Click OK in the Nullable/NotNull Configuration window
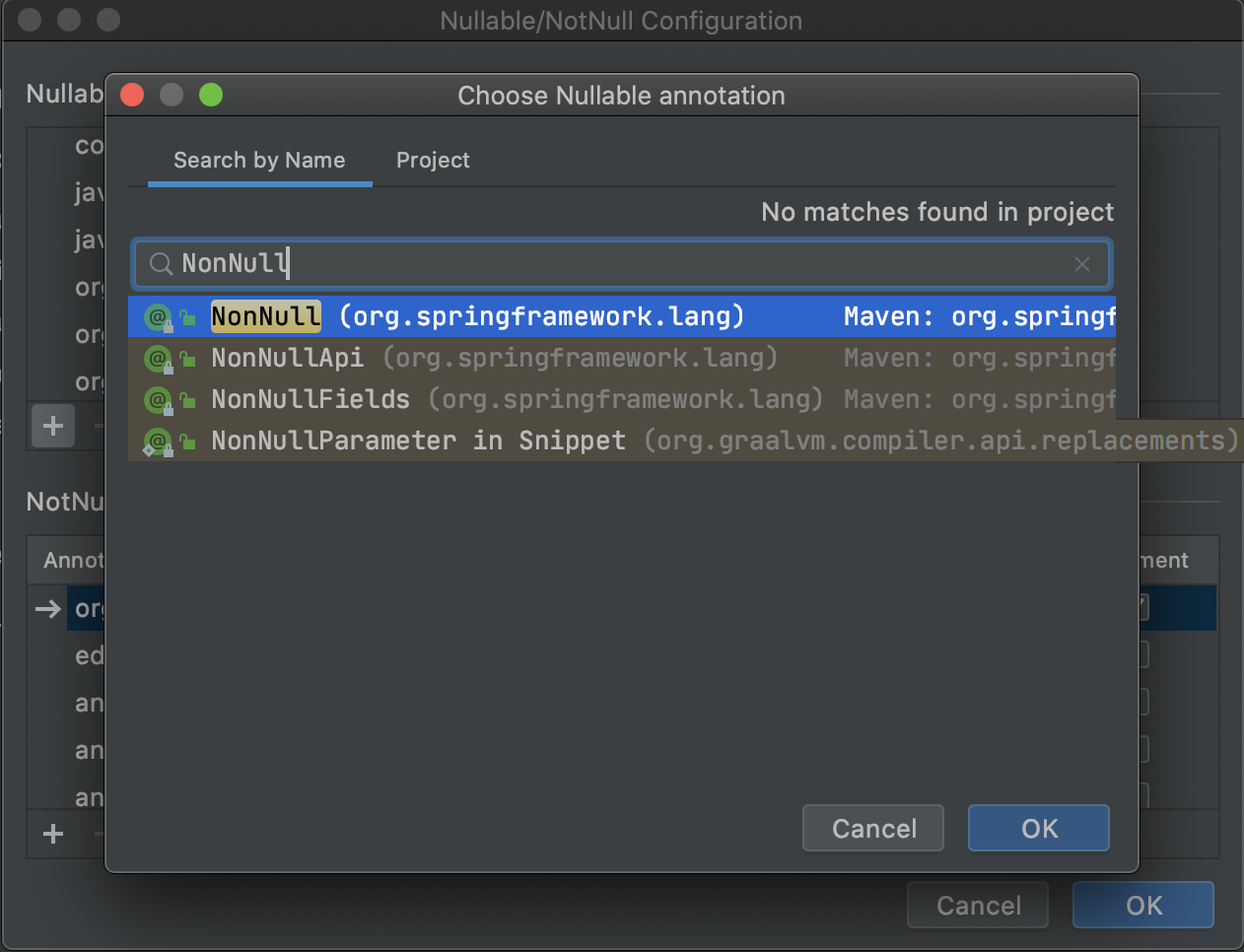This screenshot has width=1244, height=952. click(x=1143, y=905)
